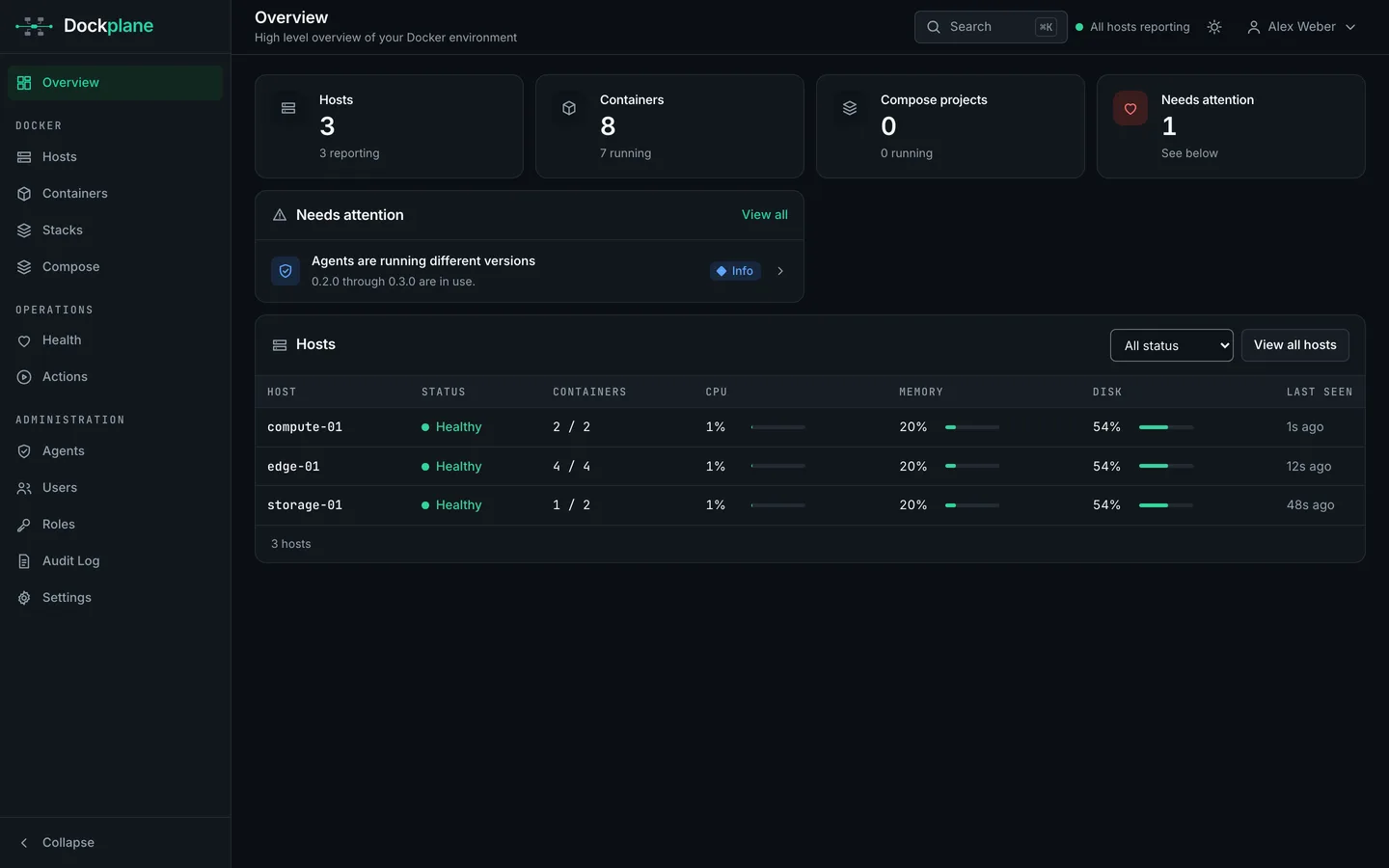Image resolution: width=1389 pixels, height=868 pixels.
Task: Click the memory usage bar for edge-01
Action: (x=972, y=466)
